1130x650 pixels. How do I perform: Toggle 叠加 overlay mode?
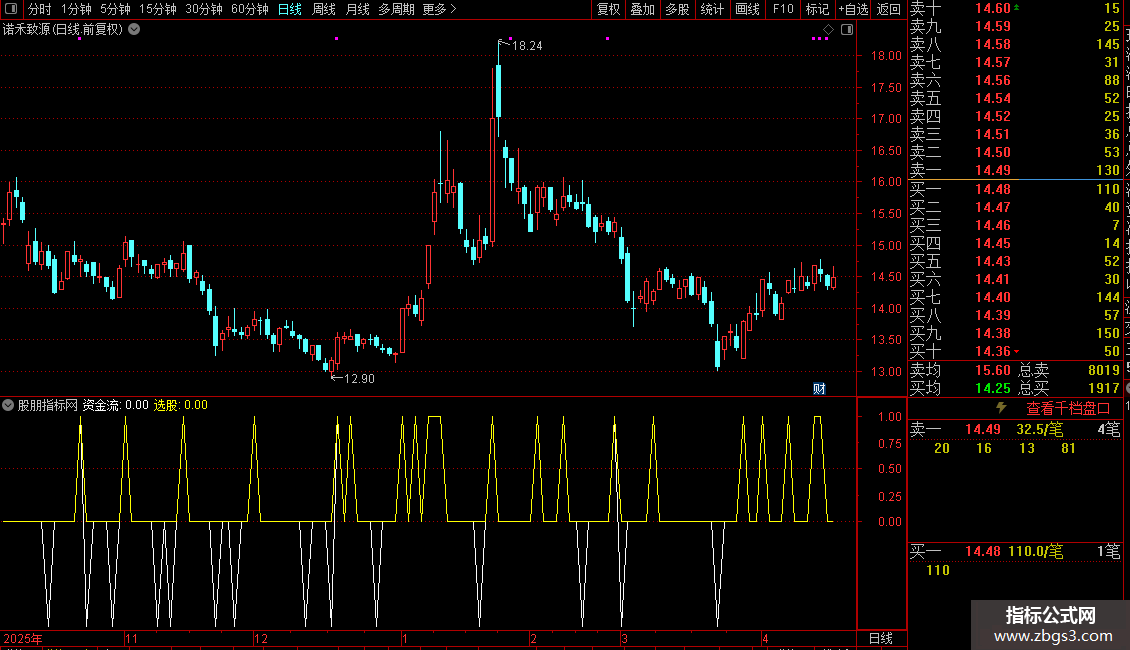click(642, 9)
